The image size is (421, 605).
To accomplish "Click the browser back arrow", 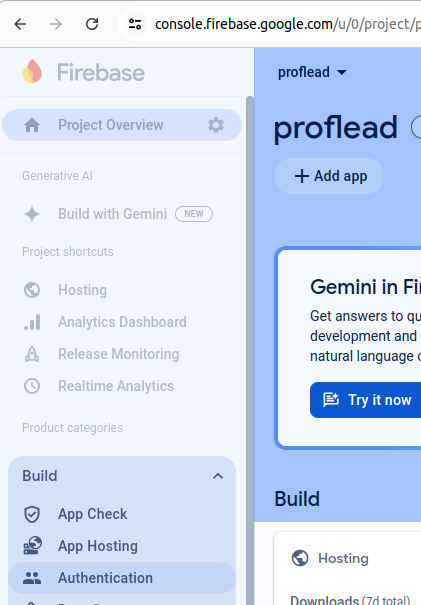I will pos(20,24).
